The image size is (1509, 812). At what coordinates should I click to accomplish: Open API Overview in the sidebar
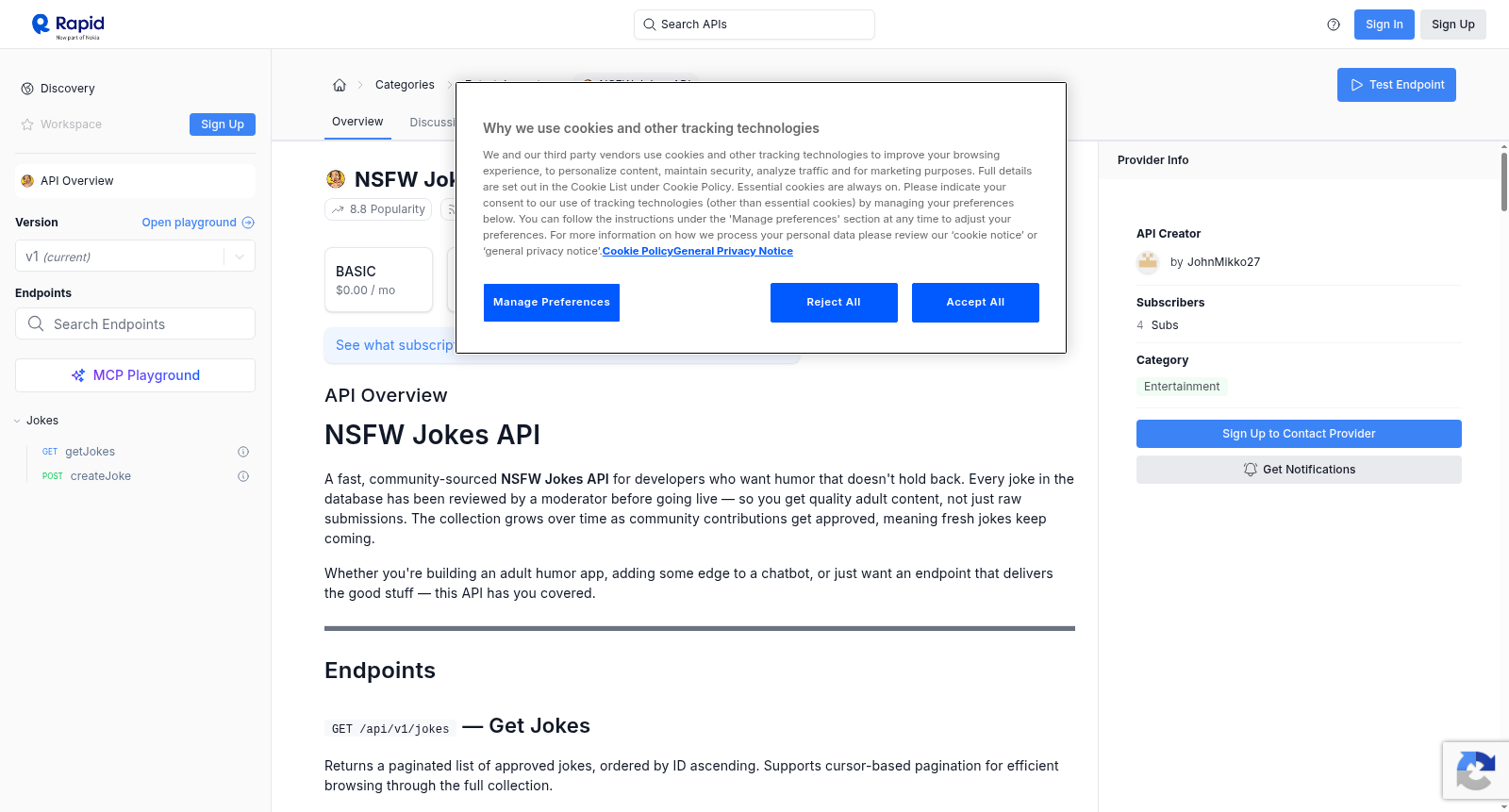[135, 181]
